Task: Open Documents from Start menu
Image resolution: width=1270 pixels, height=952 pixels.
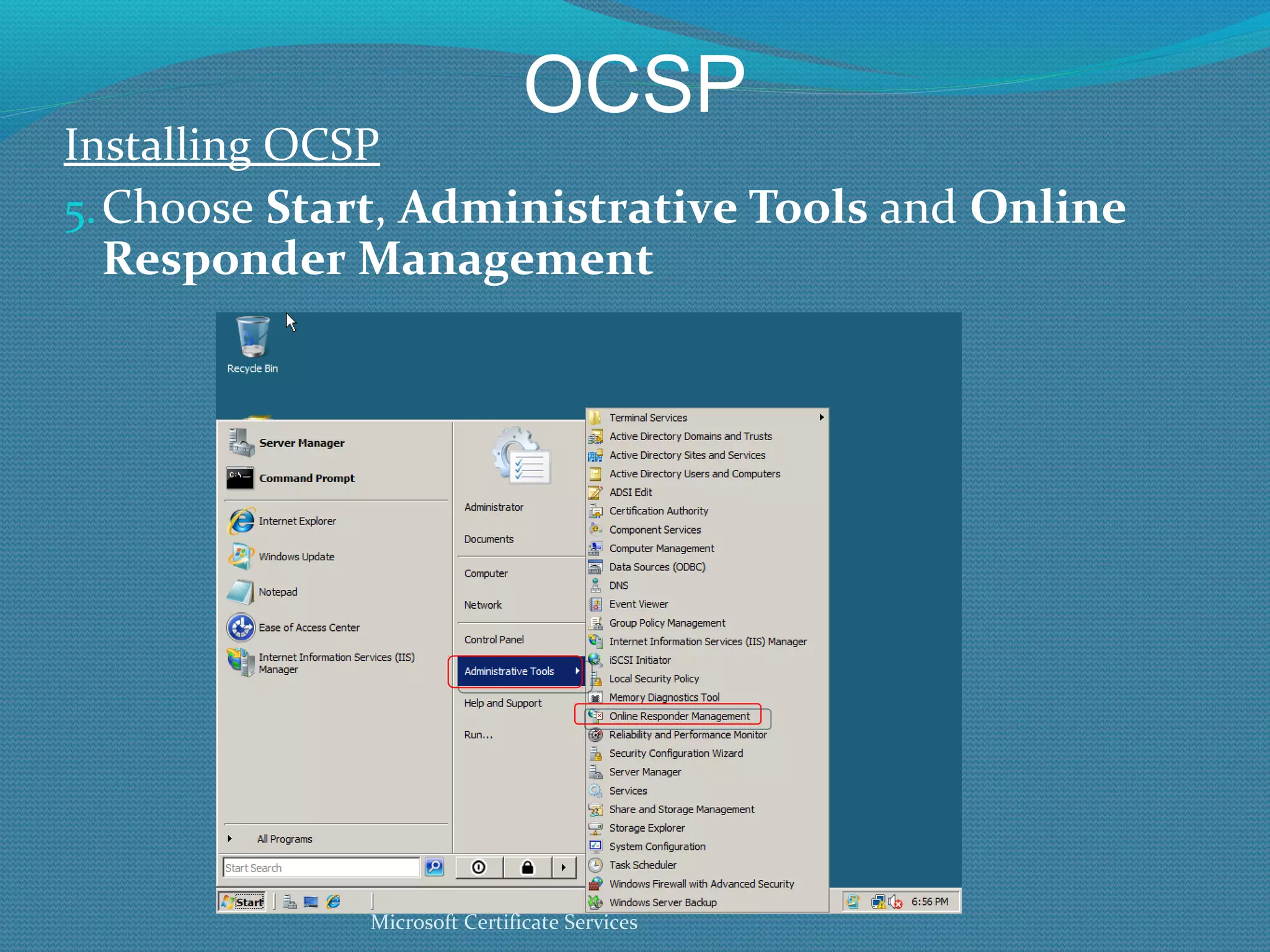Action: pos(489,539)
